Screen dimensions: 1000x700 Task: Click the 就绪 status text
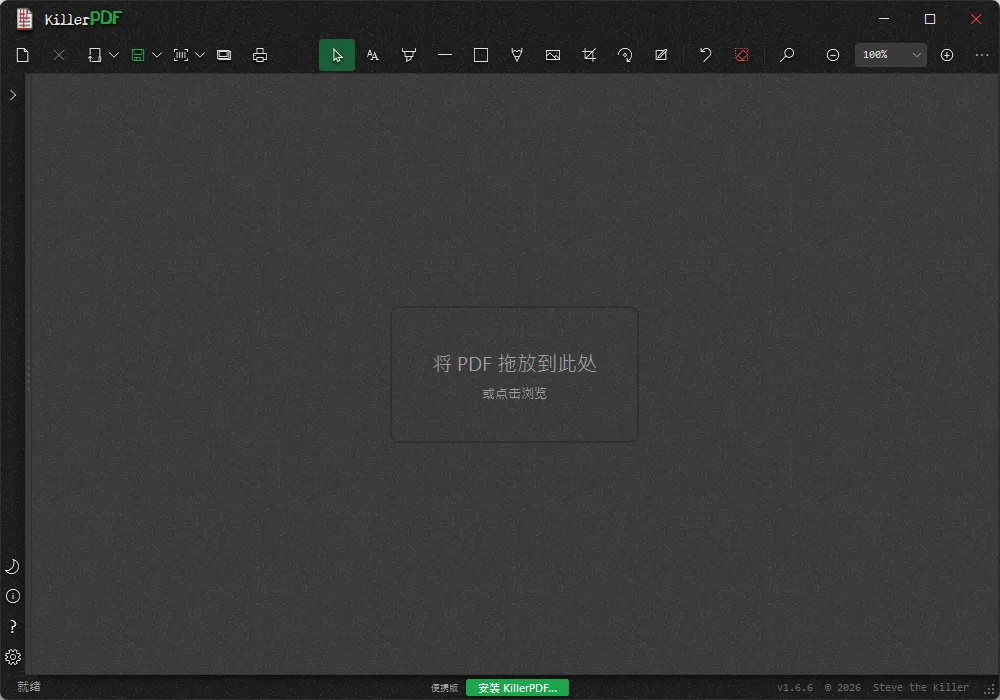click(x=29, y=687)
